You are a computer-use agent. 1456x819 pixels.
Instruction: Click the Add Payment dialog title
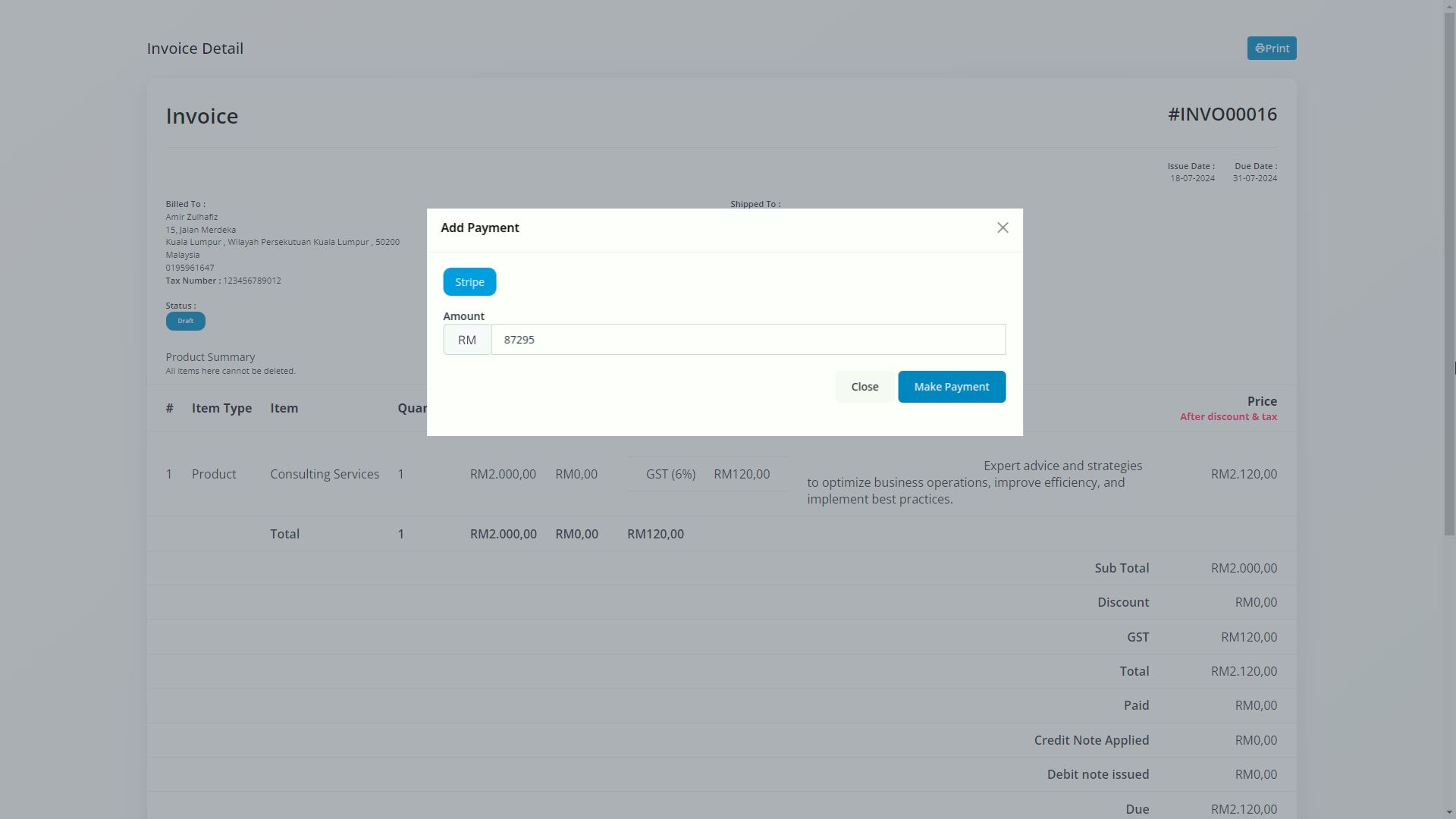click(x=480, y=228)
